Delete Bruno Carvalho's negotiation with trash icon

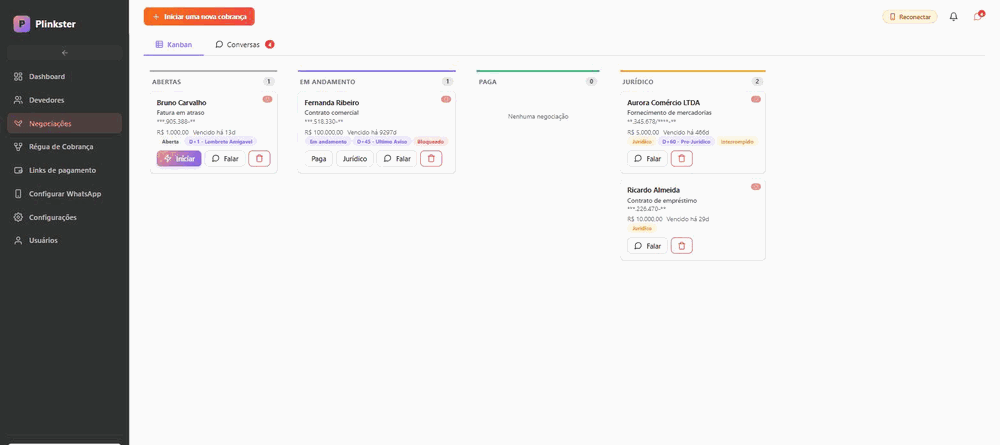259,159
